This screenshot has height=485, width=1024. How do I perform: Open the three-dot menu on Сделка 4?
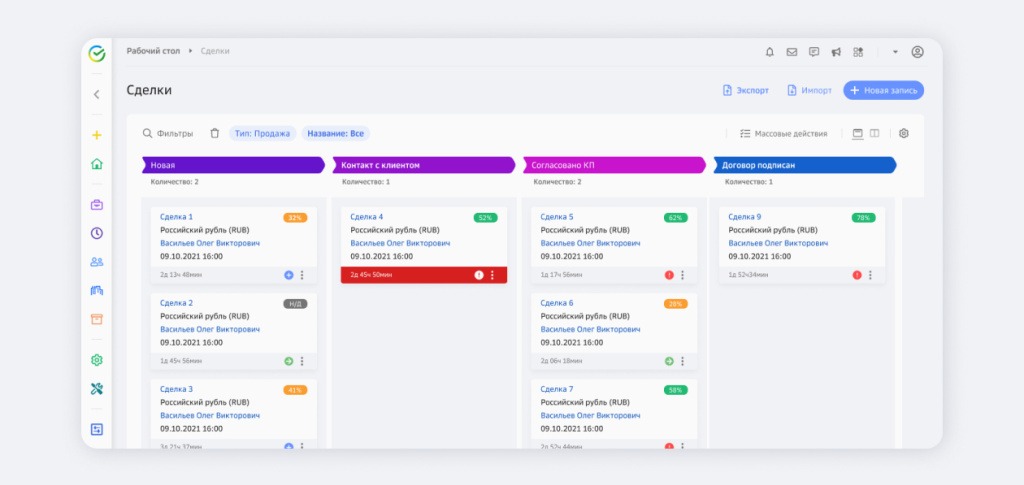click(x=492, y=275)
